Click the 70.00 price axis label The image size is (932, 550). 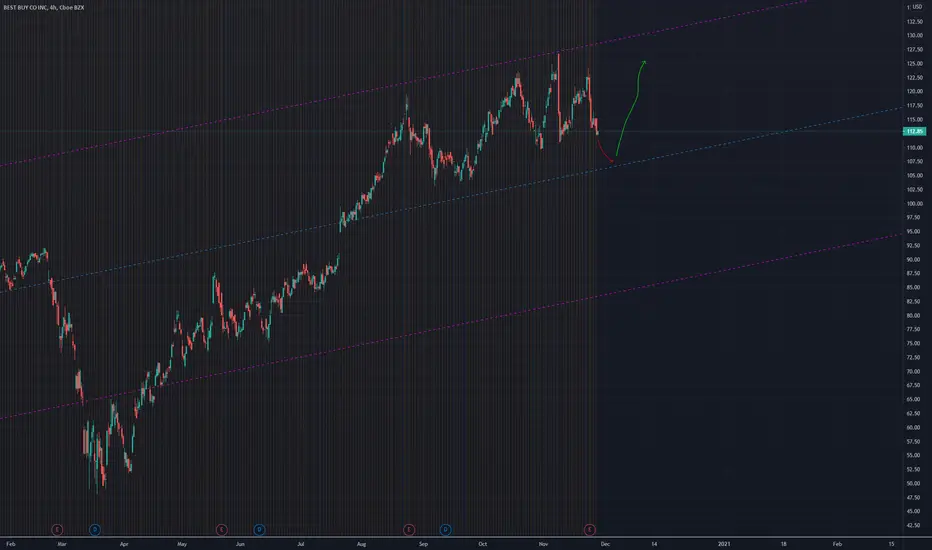tap(913, 372)
